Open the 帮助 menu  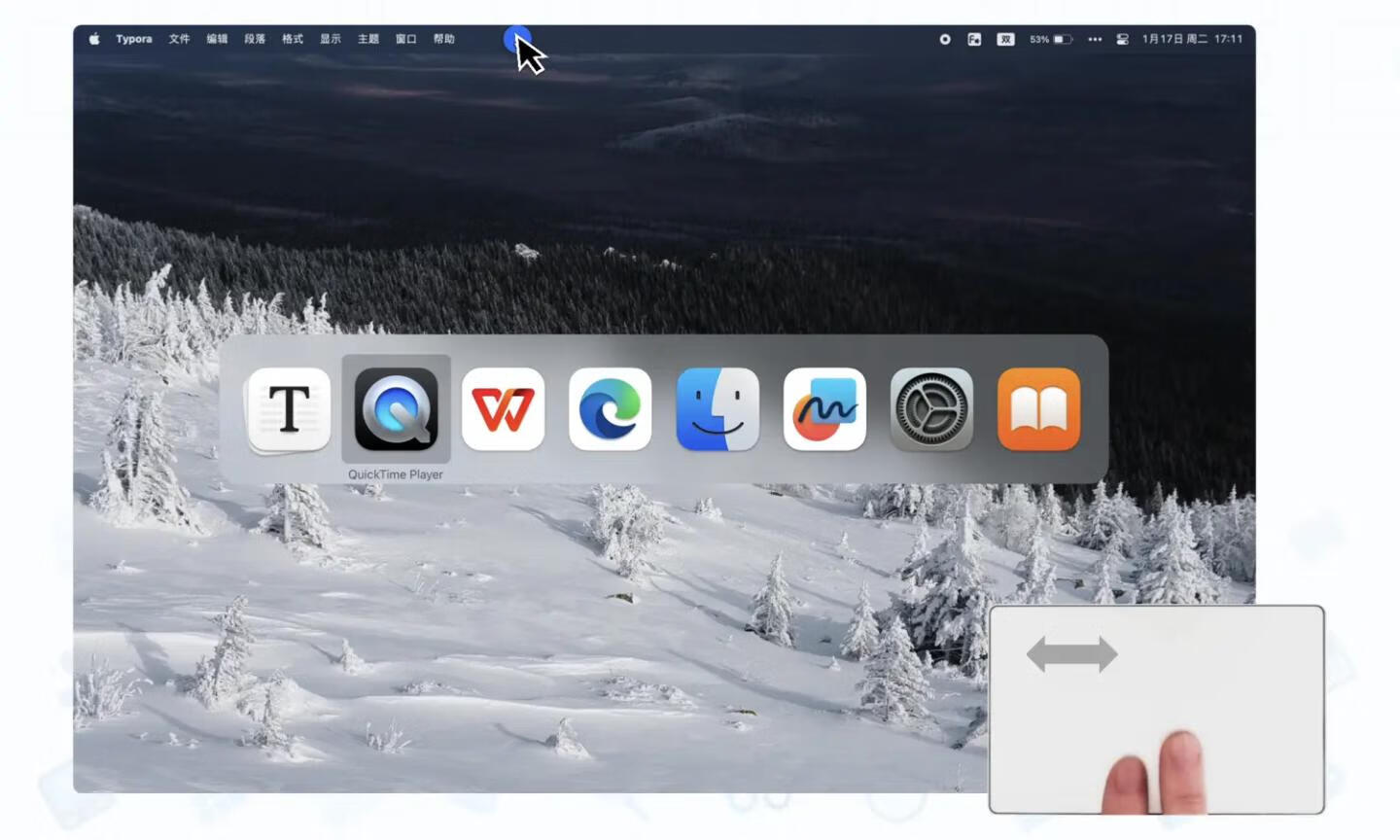[444, 39]
